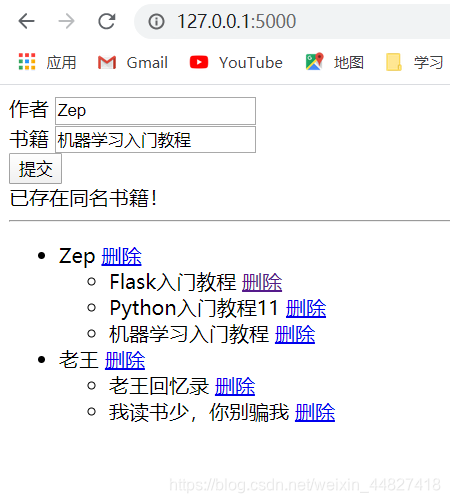The height and width of the screenshot is (503, 450).
Task: Click the author name 老王 in the list
Action: point(79,360)
